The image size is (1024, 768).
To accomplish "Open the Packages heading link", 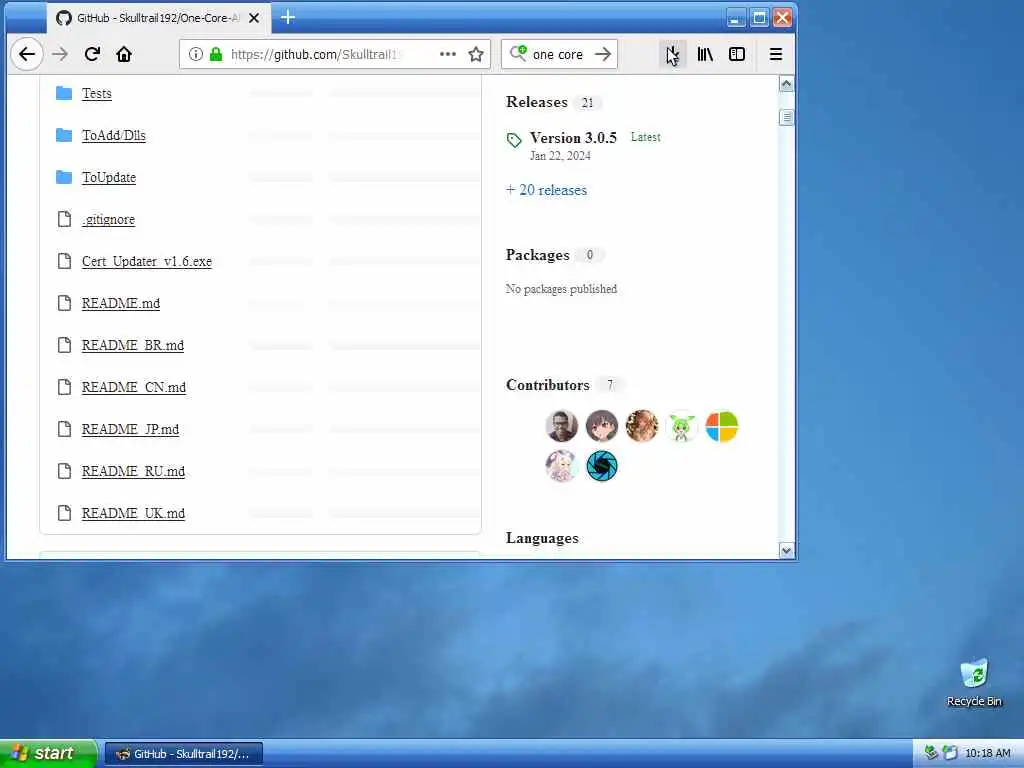I will pos(537,255).
